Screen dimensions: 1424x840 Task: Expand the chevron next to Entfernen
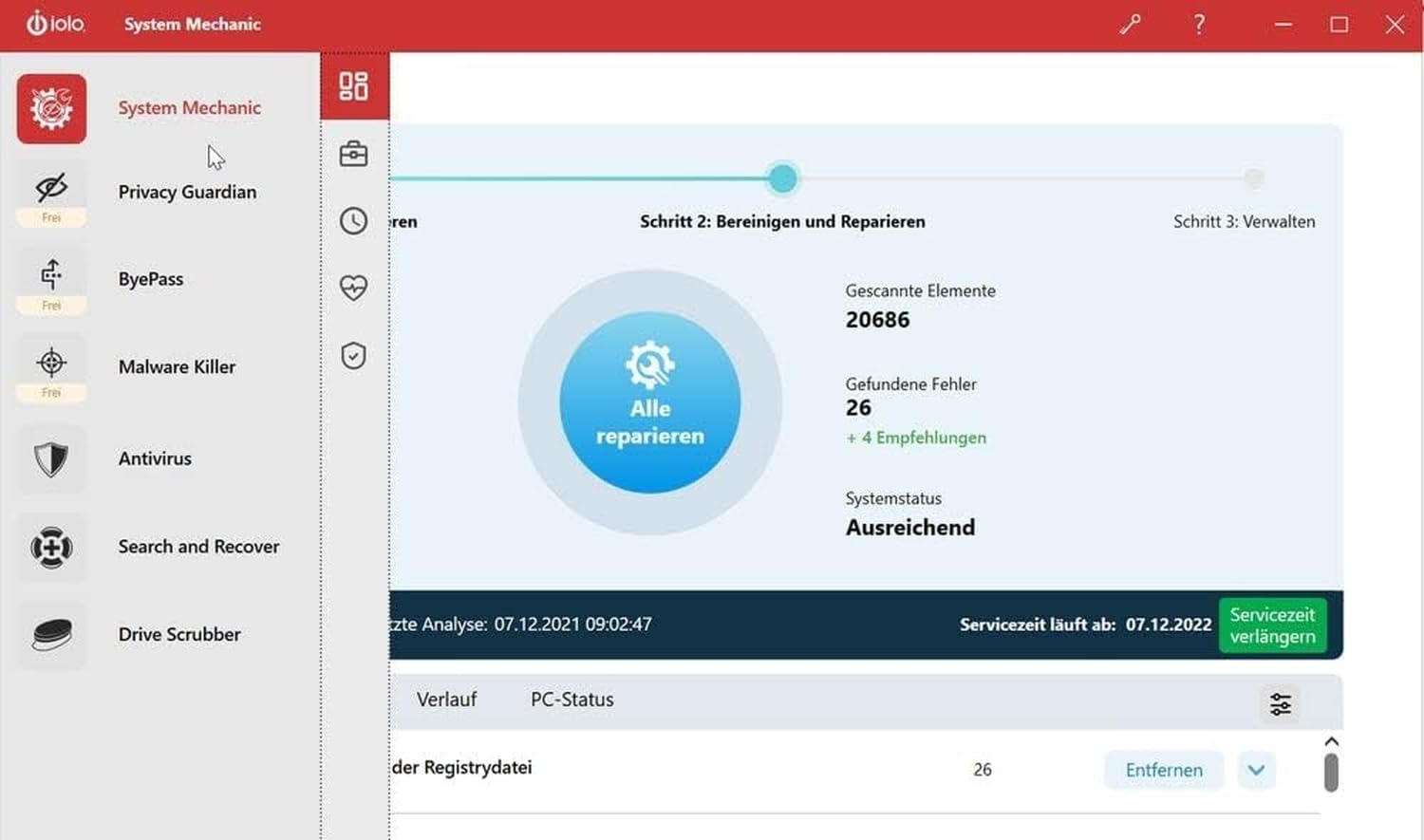[x=1256, y=770]
